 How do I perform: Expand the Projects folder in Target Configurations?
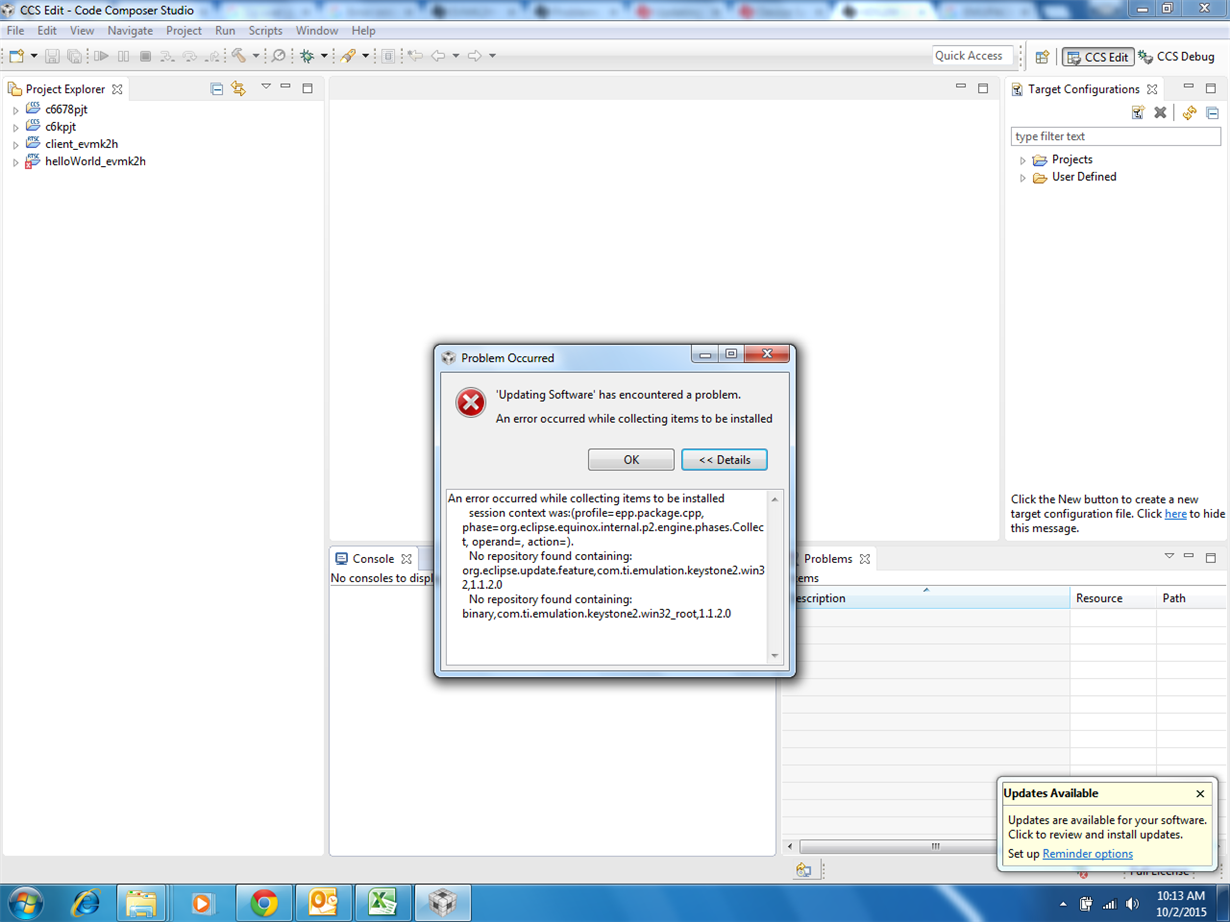click(x=1023, y=160)
